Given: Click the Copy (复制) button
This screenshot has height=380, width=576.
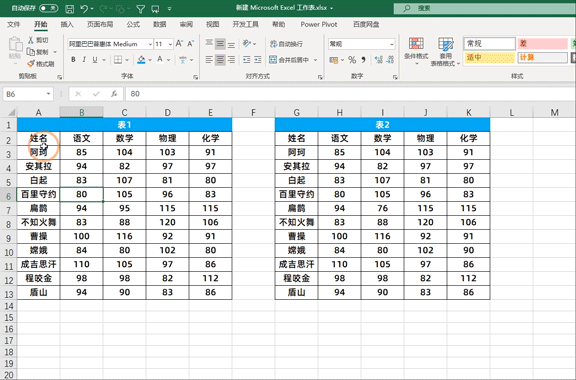Looking at the screenshot, I should tap(38, 52).
